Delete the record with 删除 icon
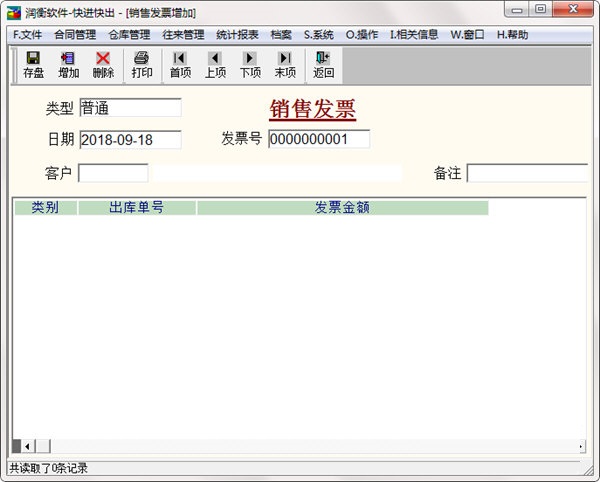 point(103,65)
